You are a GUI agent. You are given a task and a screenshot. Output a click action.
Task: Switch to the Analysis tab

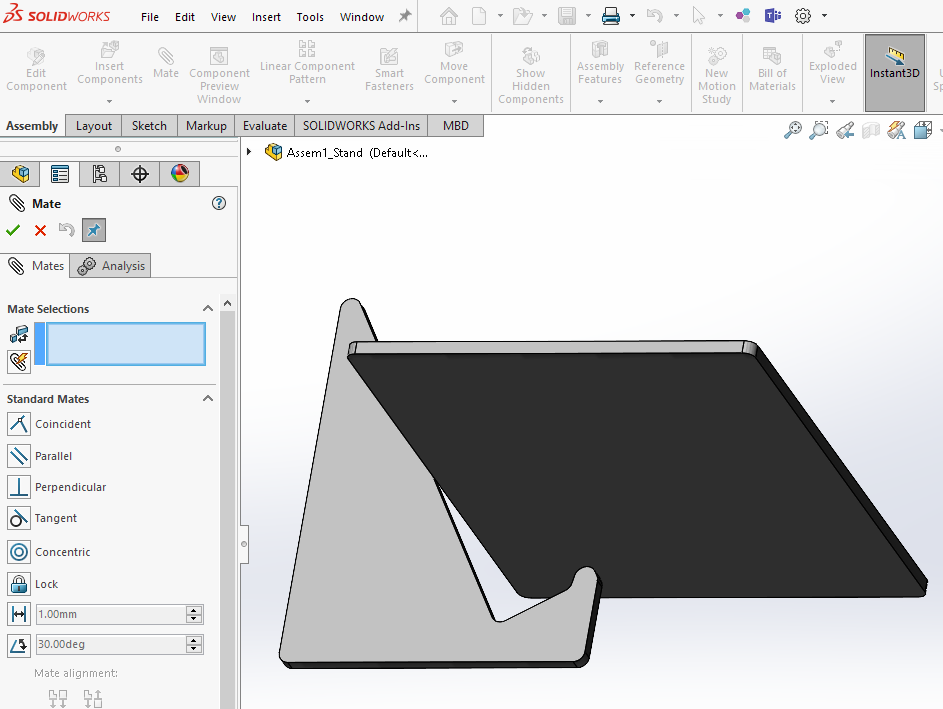113,266
